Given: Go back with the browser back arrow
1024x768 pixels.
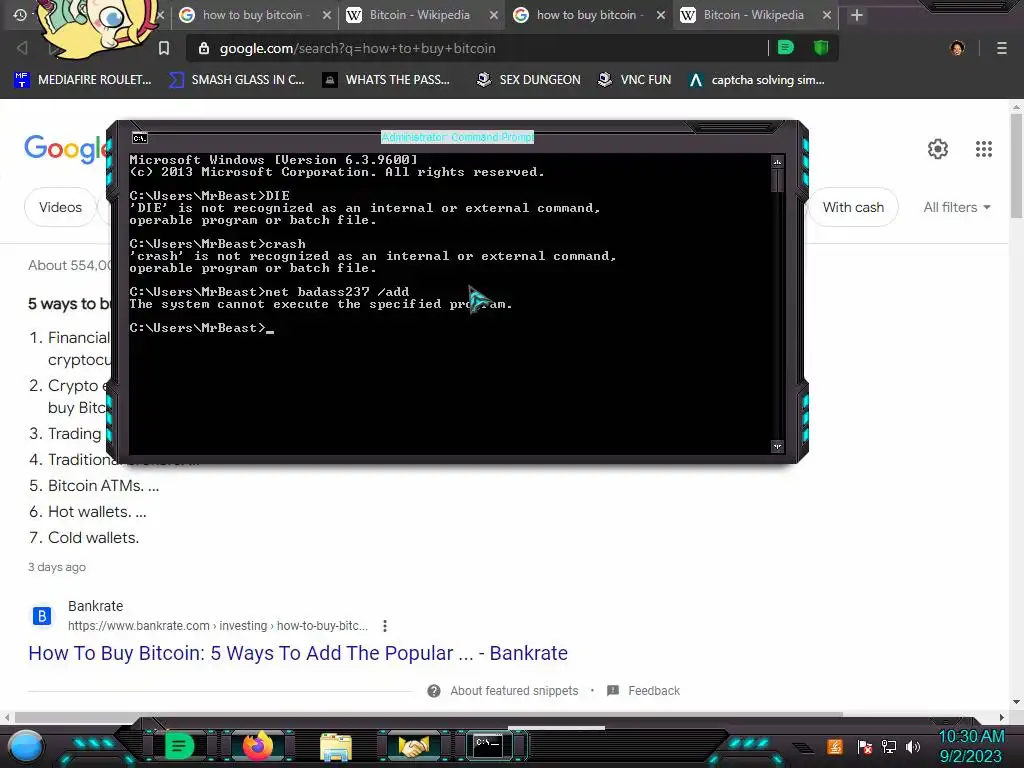Looking at the screenshot, I should point(22,48).
